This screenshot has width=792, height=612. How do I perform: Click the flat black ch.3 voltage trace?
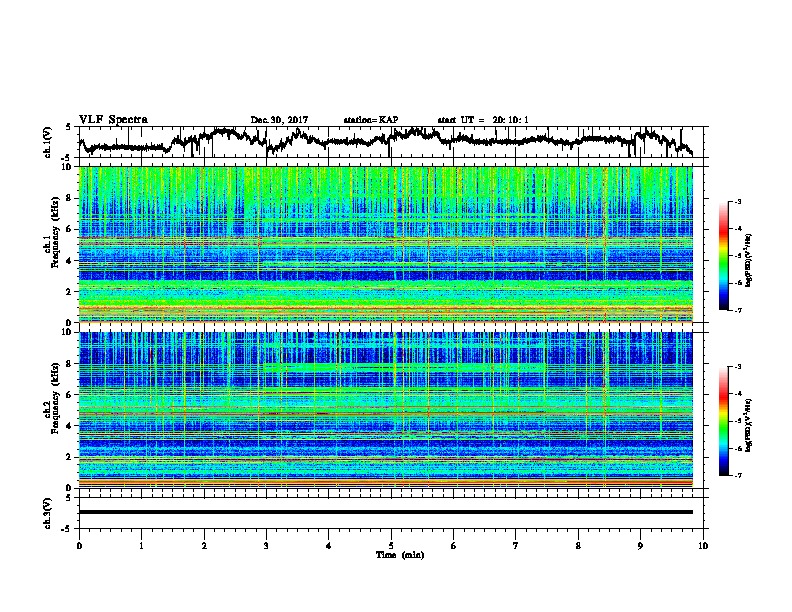point(386,512)
